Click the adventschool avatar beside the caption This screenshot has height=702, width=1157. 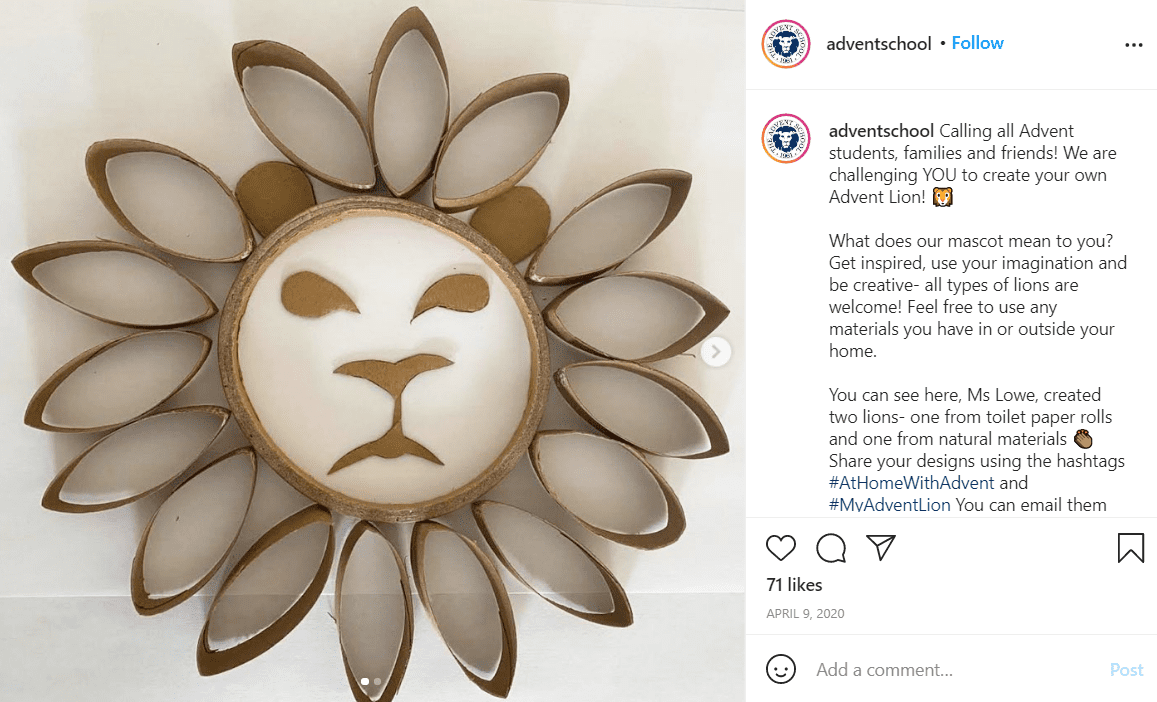[786, 138]
